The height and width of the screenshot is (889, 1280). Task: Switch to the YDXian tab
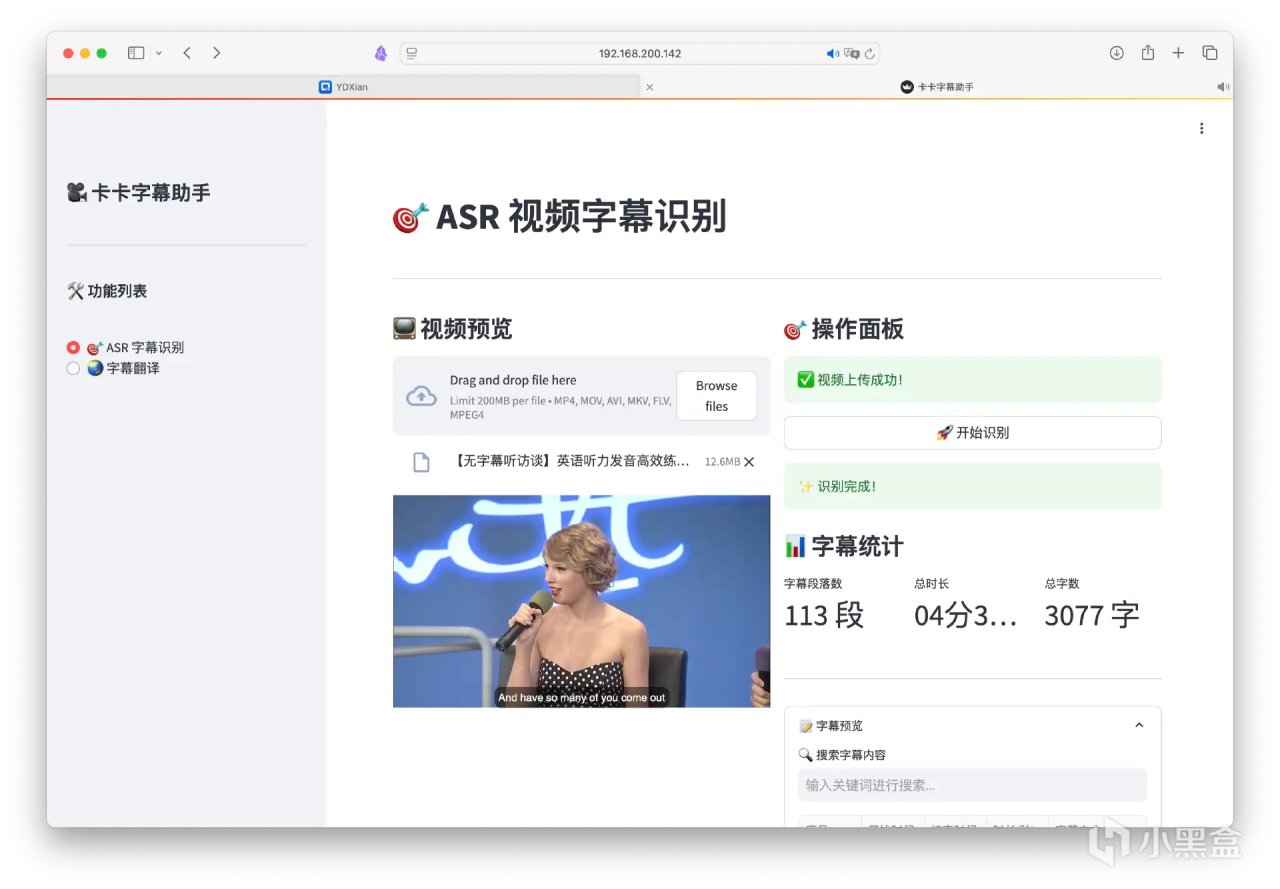[x=343, y=87]
